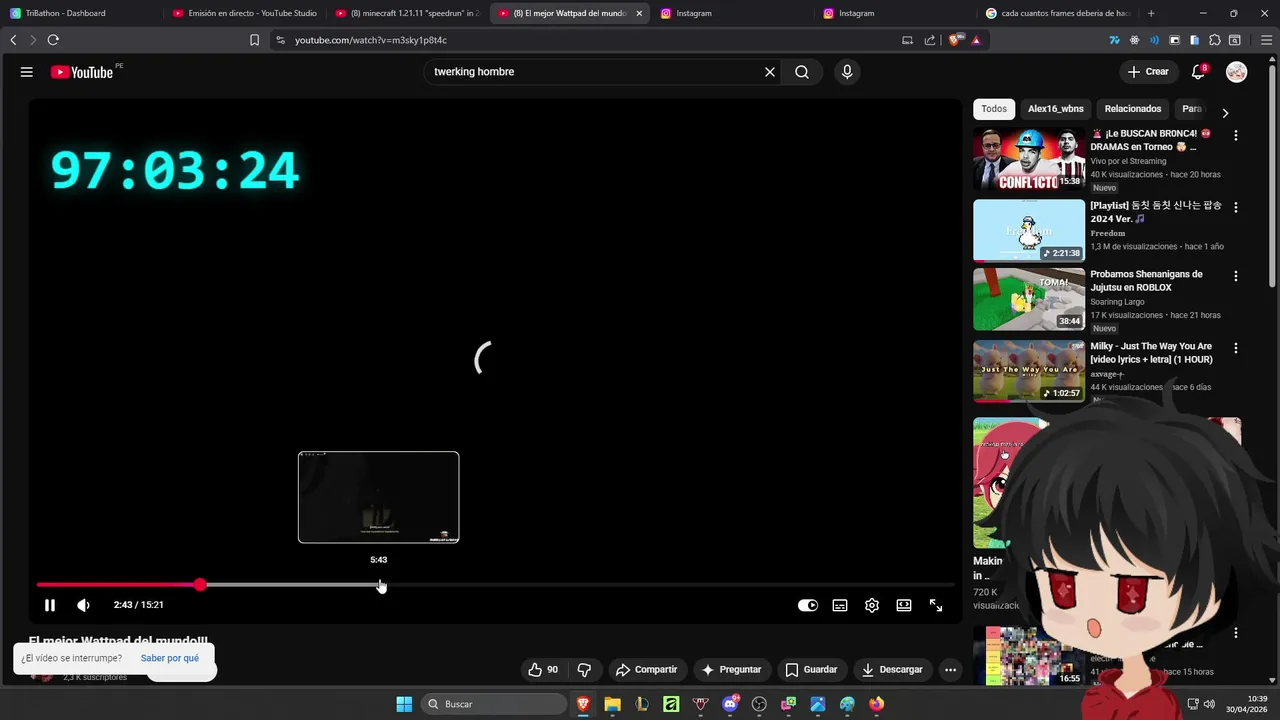
Task: Pause the video
Action: click(x=50, y=605)
